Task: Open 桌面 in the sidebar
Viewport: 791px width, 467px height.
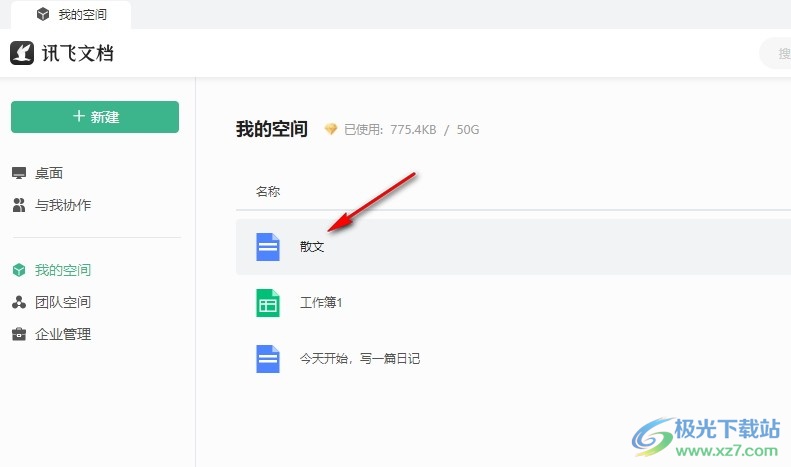Action: 48,173
